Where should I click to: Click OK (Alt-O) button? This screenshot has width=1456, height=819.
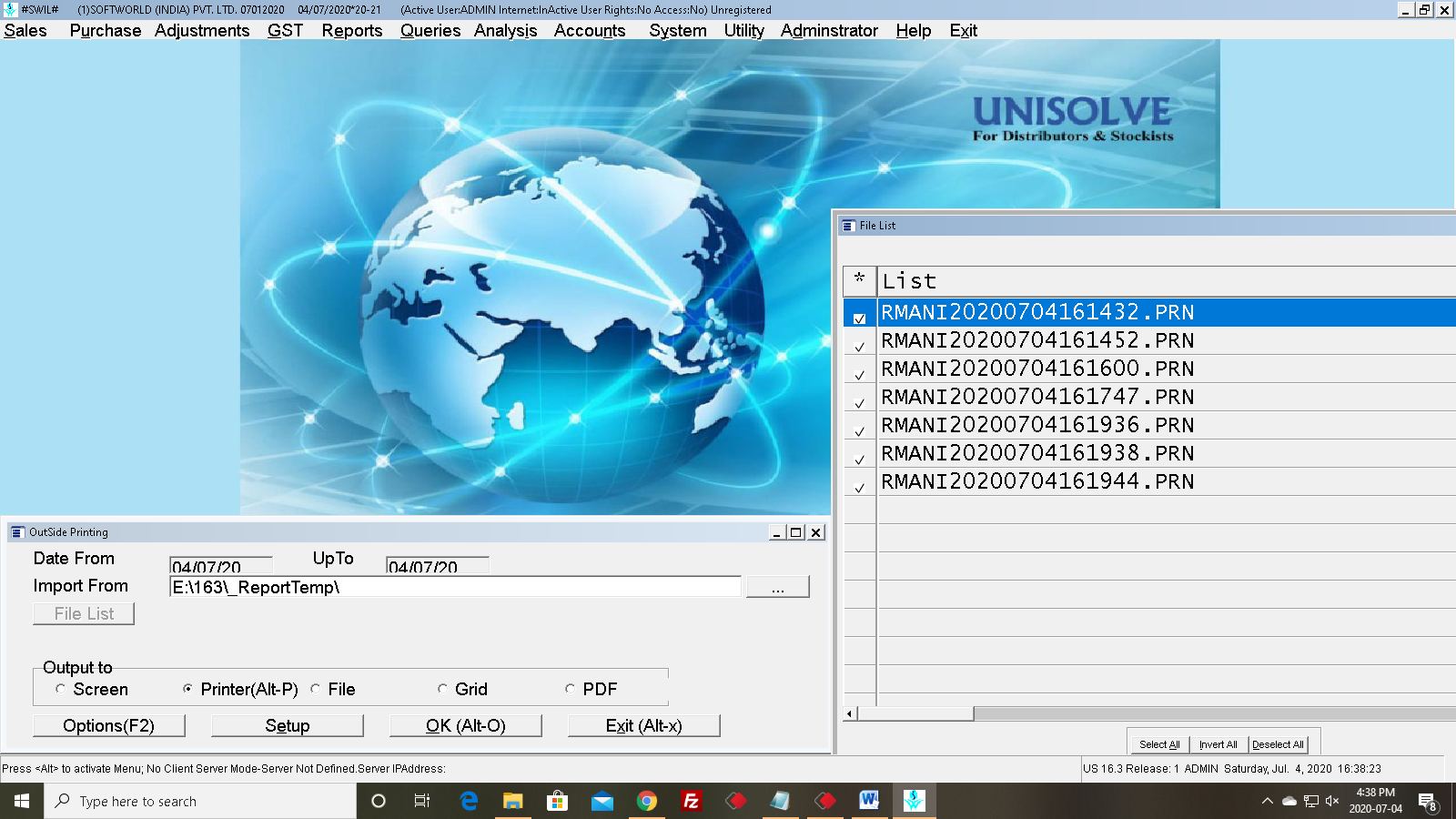[x=466, y=725]
